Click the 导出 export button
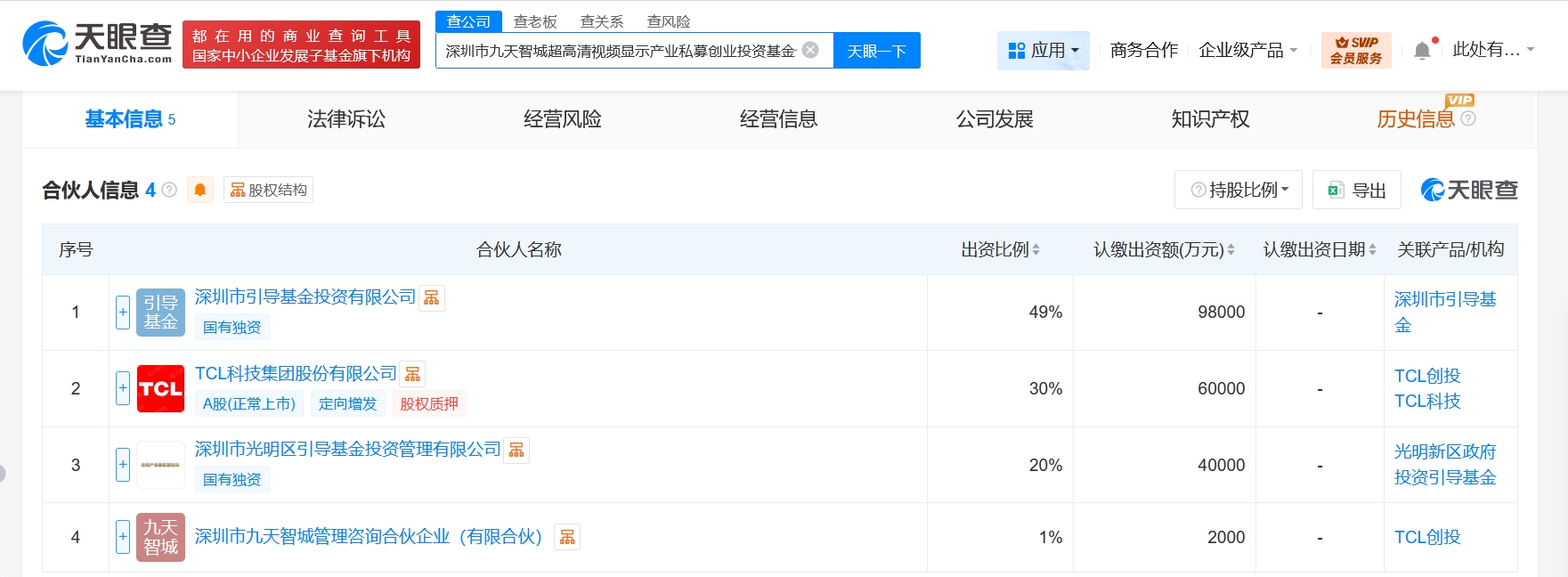The width and height of the screenshot is (1568, 577). (x=1357, y=190)
